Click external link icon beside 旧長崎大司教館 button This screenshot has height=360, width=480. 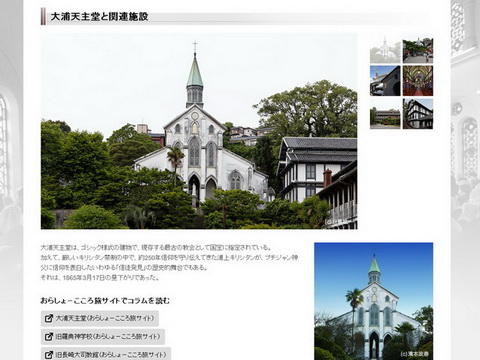coord(49,355)
